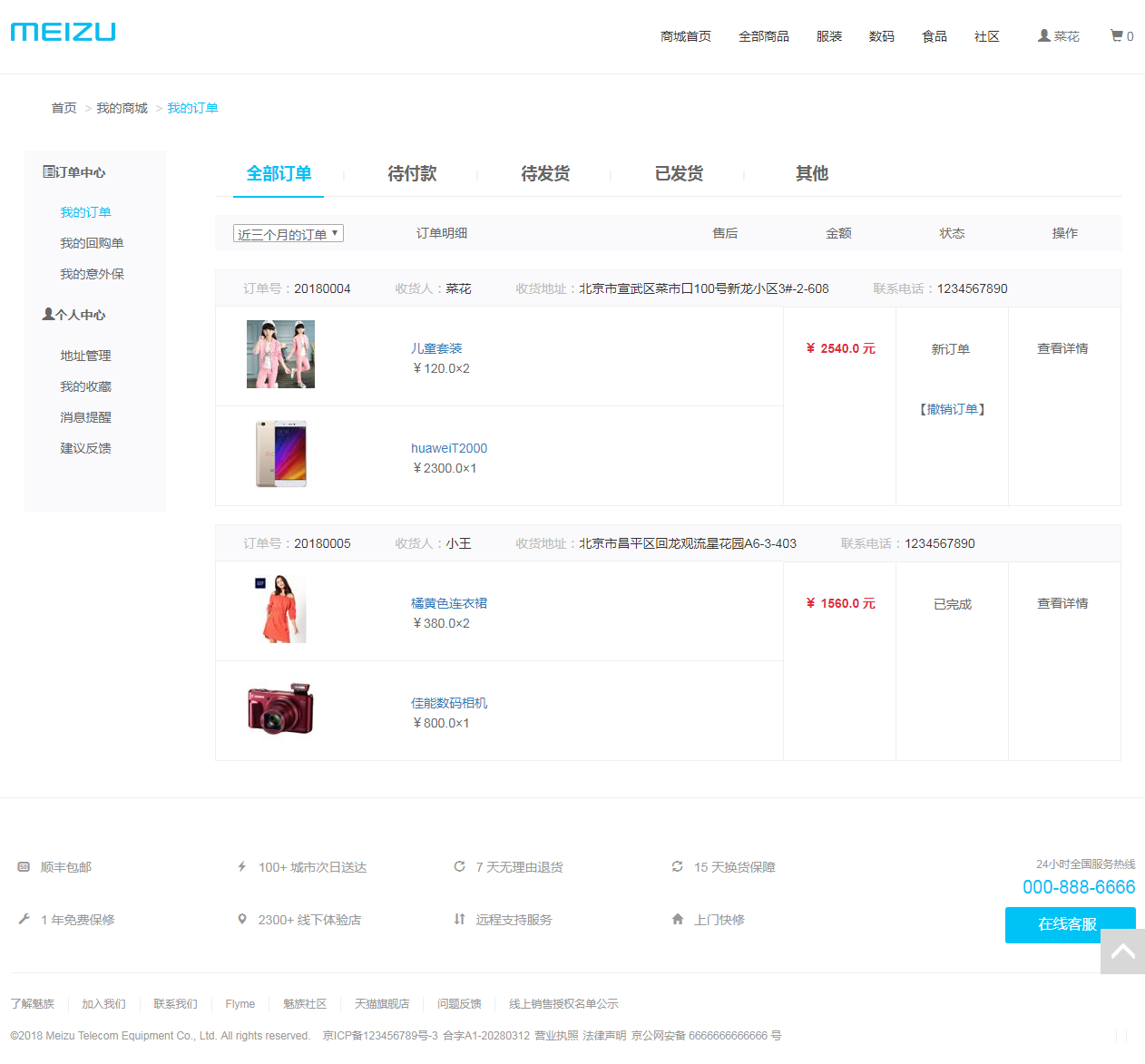Click the MEIZU logo
The image size is (1145, 1064).
[63, 32]
